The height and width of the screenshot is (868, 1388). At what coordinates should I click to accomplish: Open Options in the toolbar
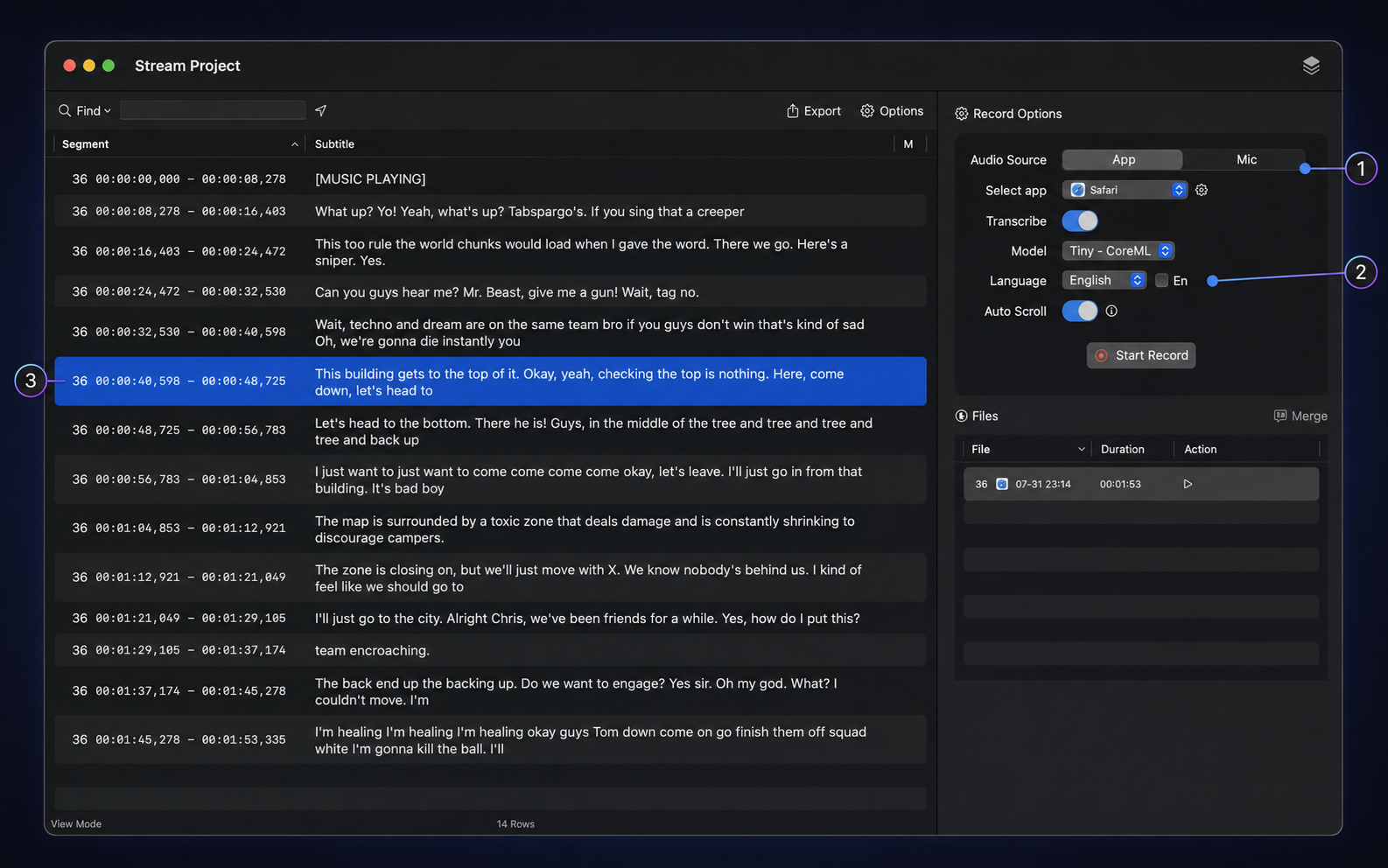point(892,111)
